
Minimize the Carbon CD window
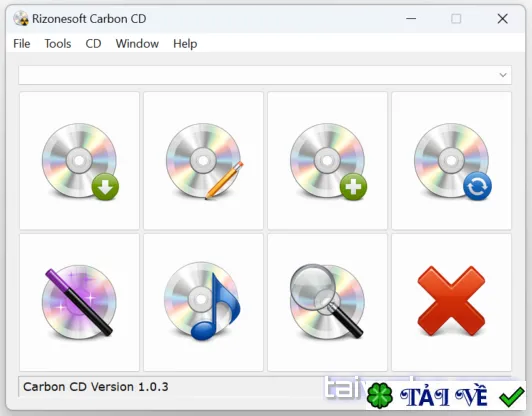[x=411, y=18]
